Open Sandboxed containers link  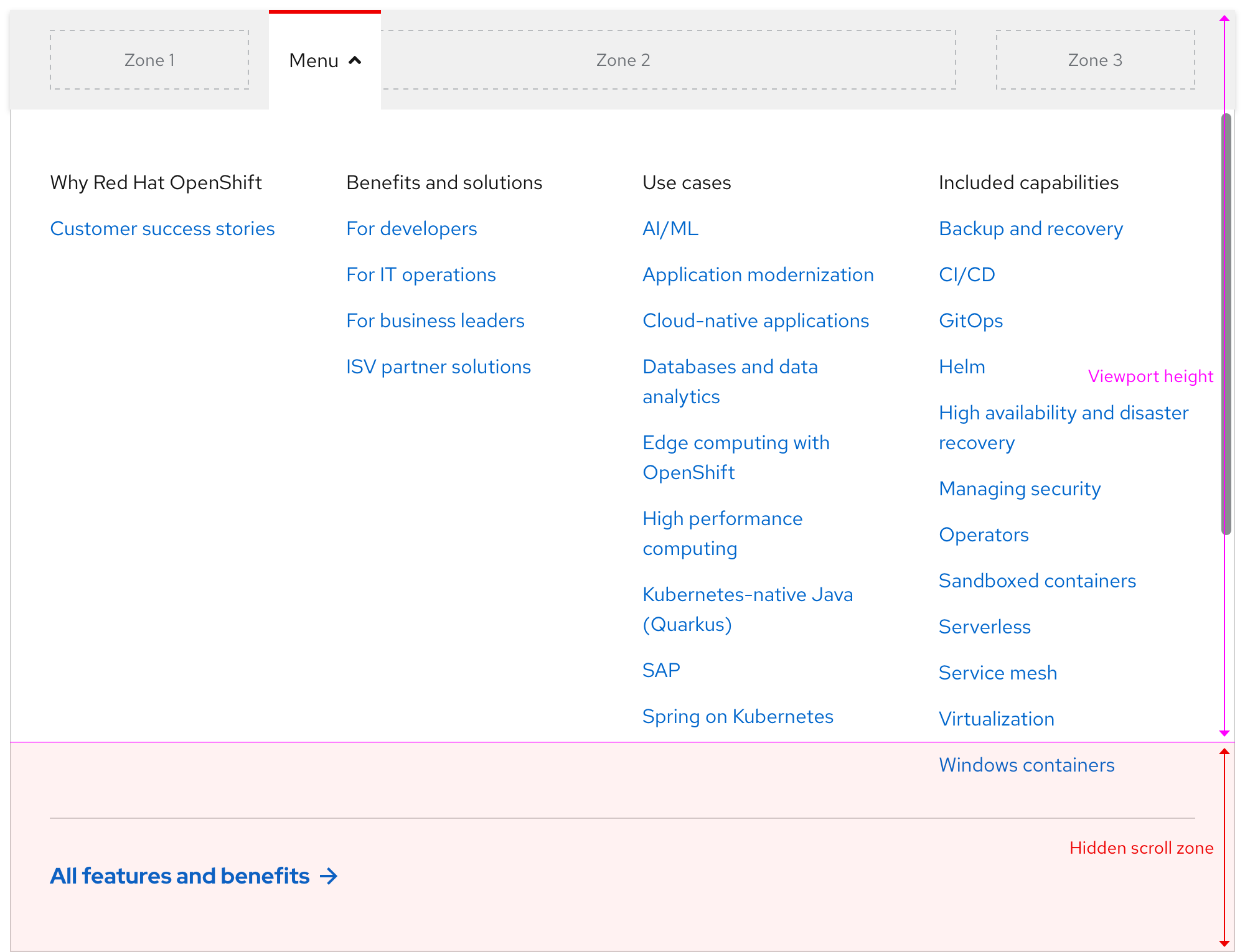[1037, 581]
